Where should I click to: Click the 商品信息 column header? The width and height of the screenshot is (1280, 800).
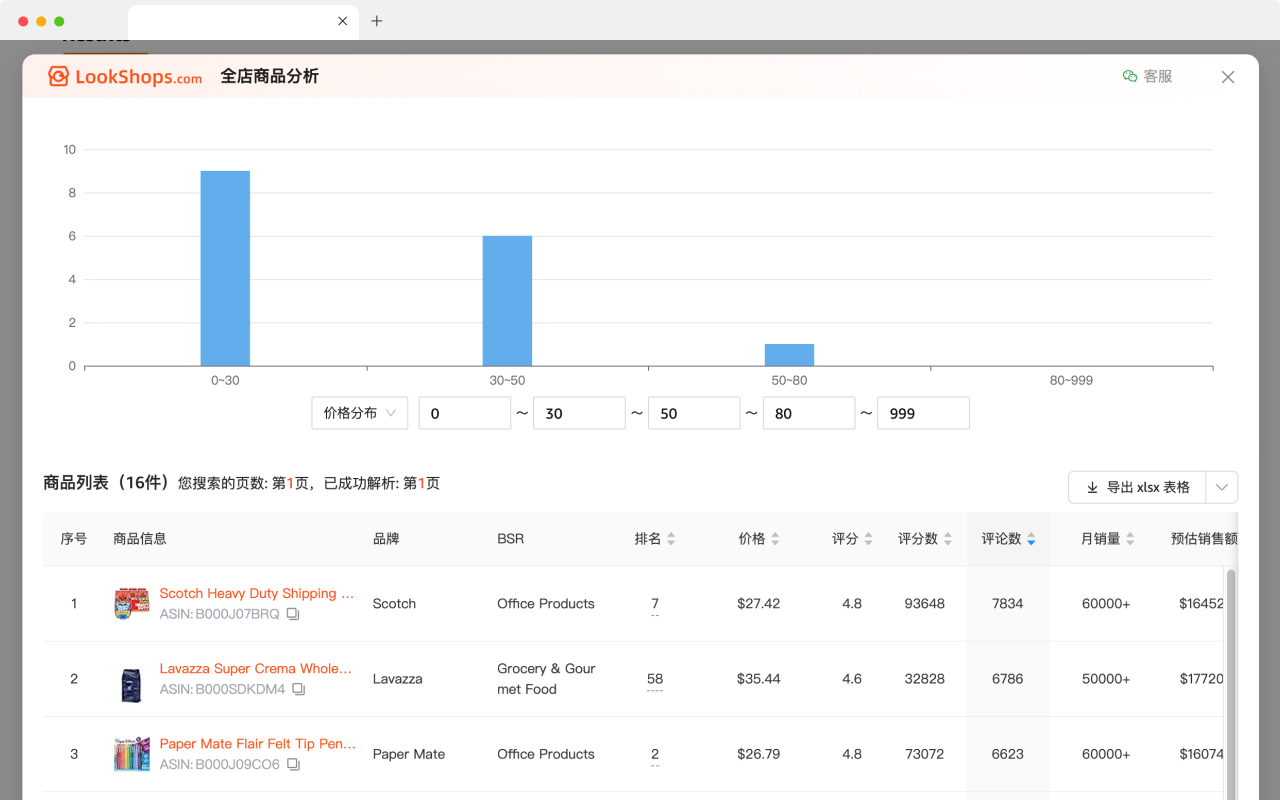[x=140, y=539]
